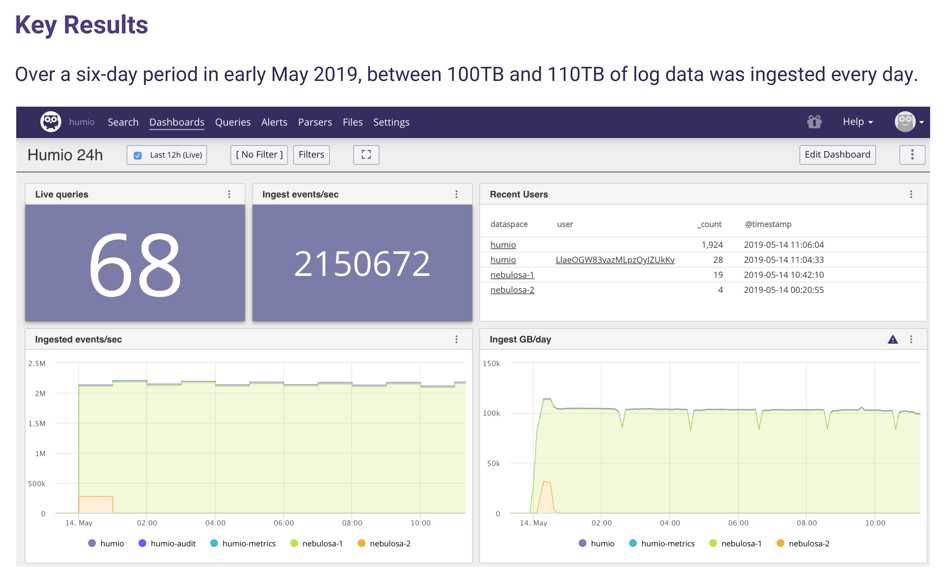Sort Recent Users by @timestamp column
Viewport: 950px width, 581px height.
[x=768, y=224]
